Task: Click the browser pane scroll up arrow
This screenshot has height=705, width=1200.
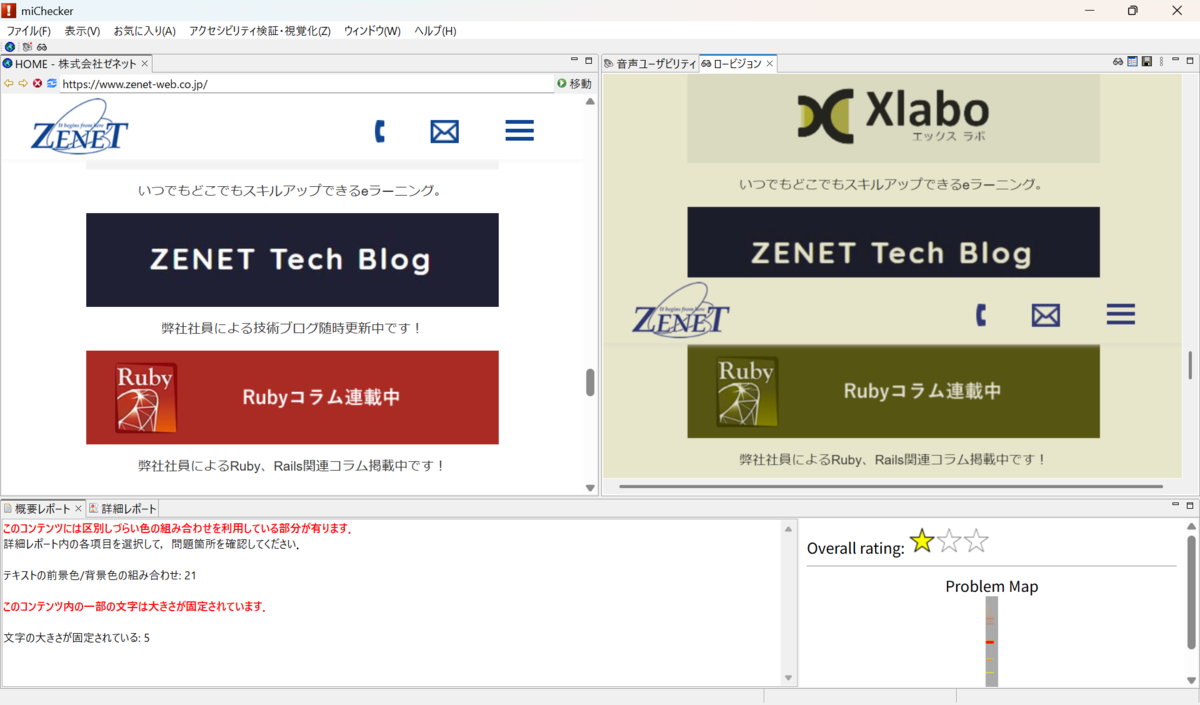Action: pos(590,101)
